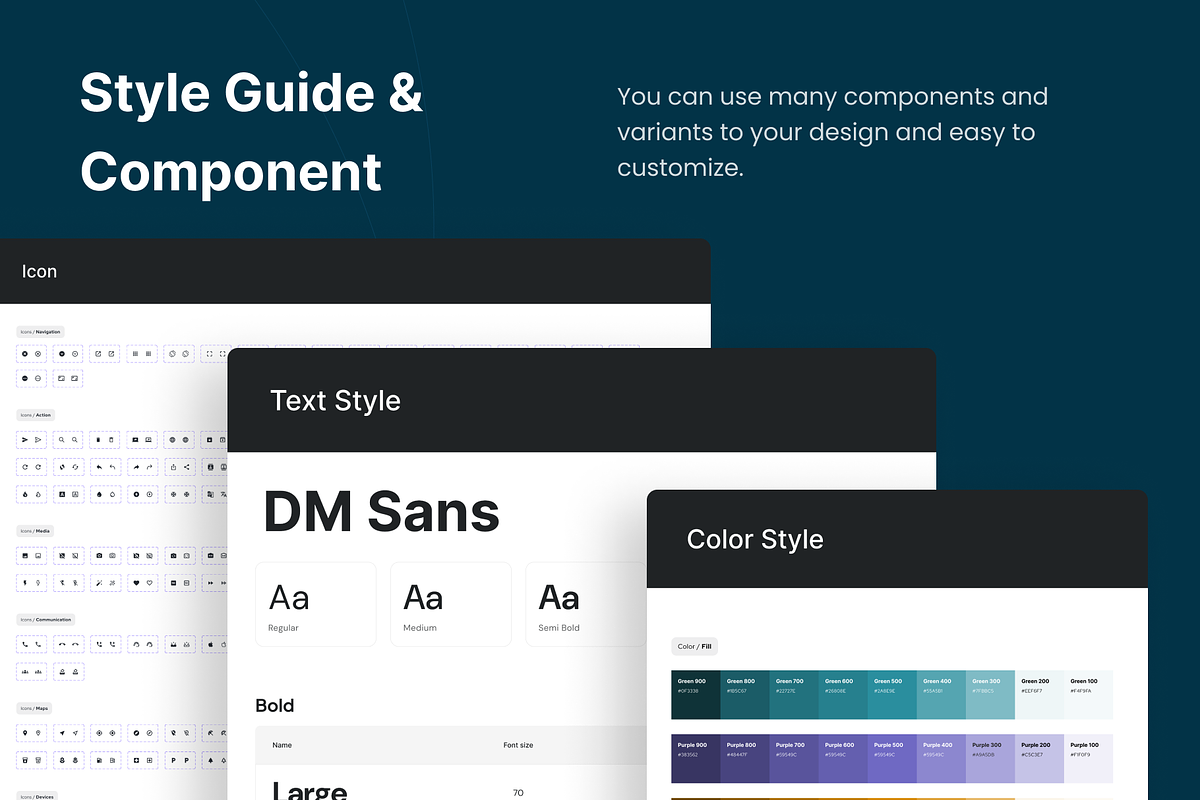
Task: Select the filled water drop icon
Action: point(99,494)
